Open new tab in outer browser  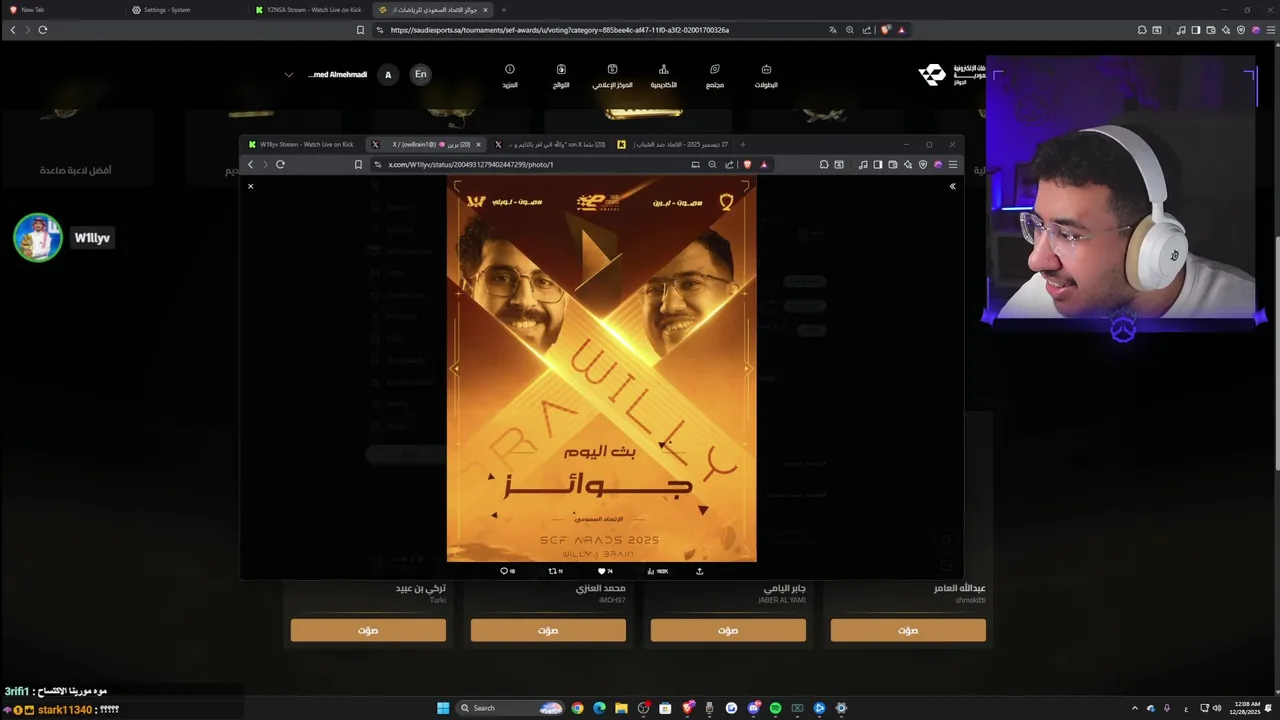tap(504, 10)
